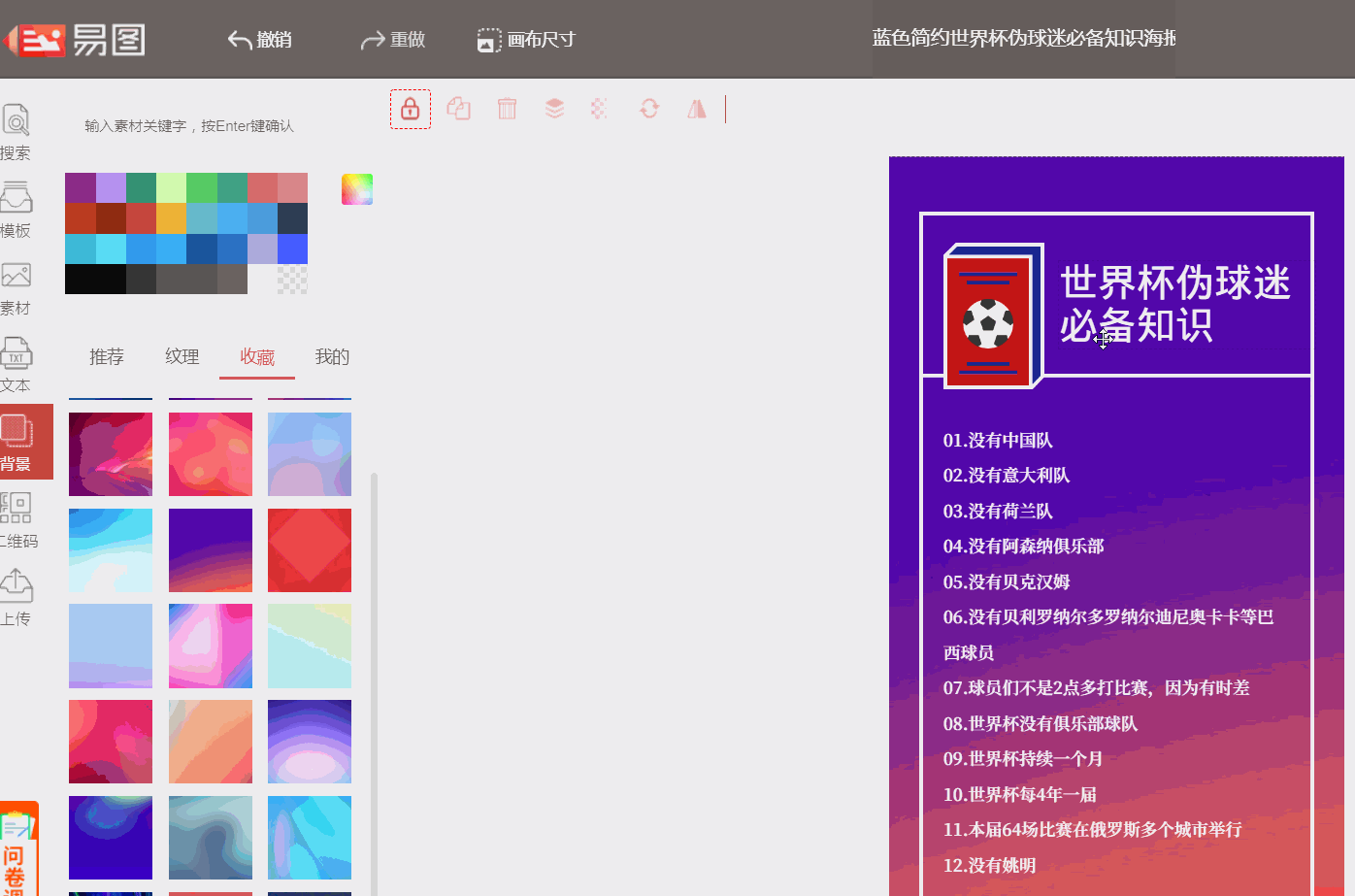The height and width of the screenshot is (896, 1355).
Task: Open the 素材 materials panel
Action: 17,275
